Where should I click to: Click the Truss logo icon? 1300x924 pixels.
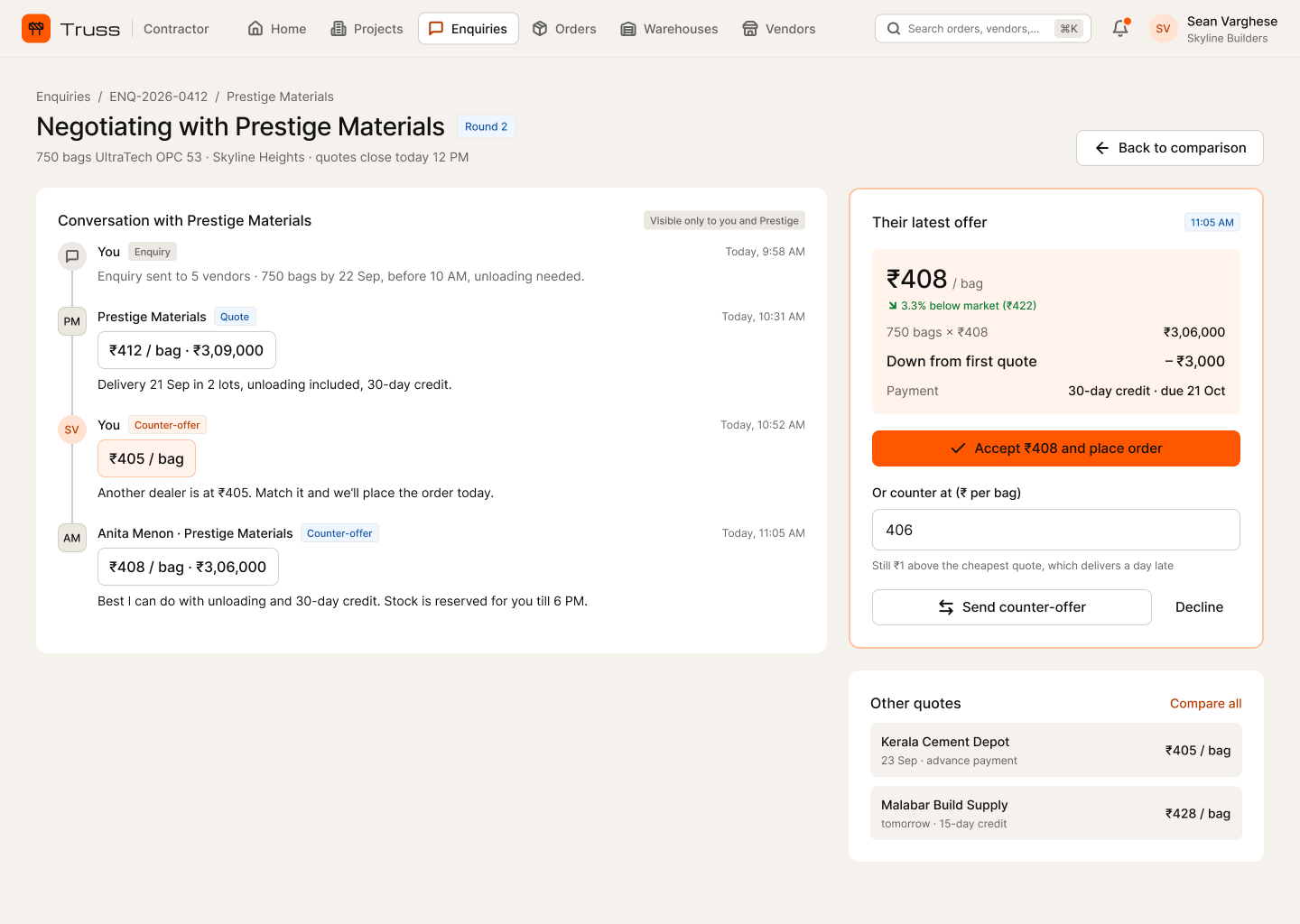(x=36, y=29)
